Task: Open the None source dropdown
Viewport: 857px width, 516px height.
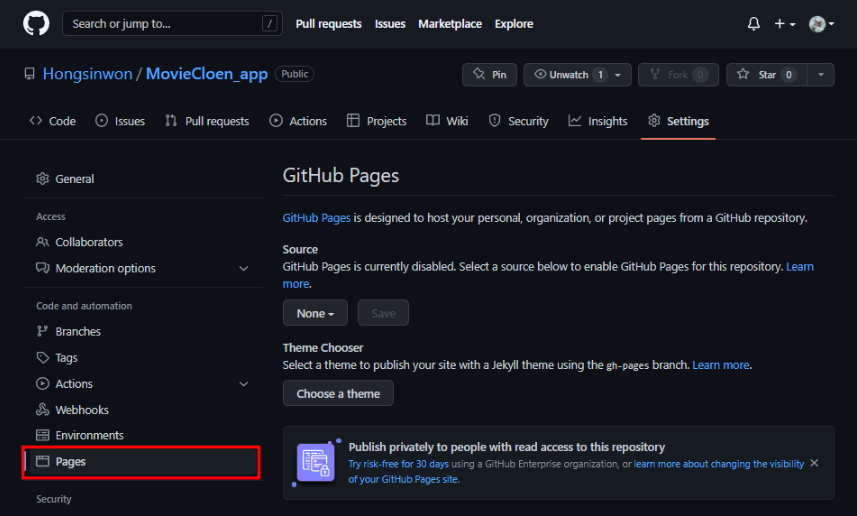Action: pos(315,313)
